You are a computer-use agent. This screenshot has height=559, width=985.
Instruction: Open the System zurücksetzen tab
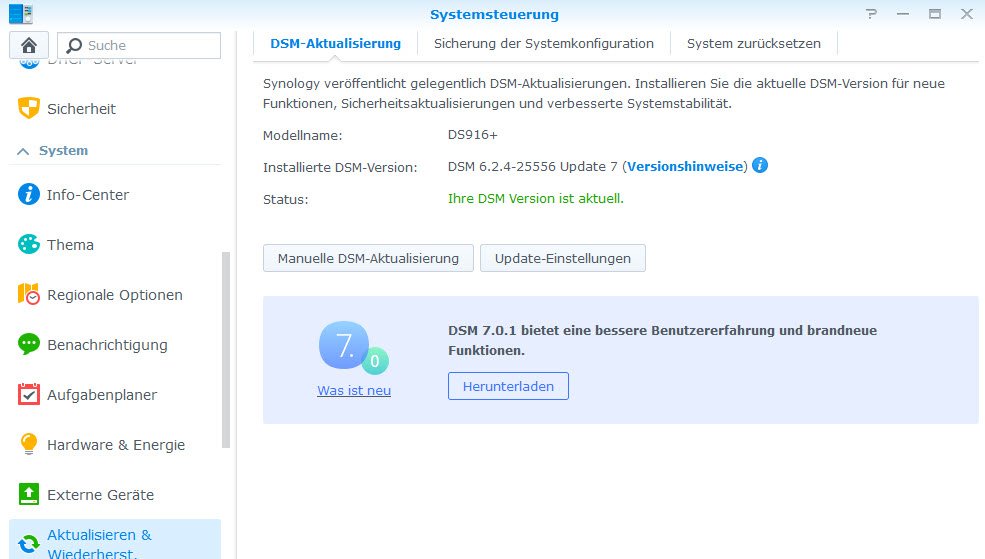pyautogui.click(x=754, y=43)
